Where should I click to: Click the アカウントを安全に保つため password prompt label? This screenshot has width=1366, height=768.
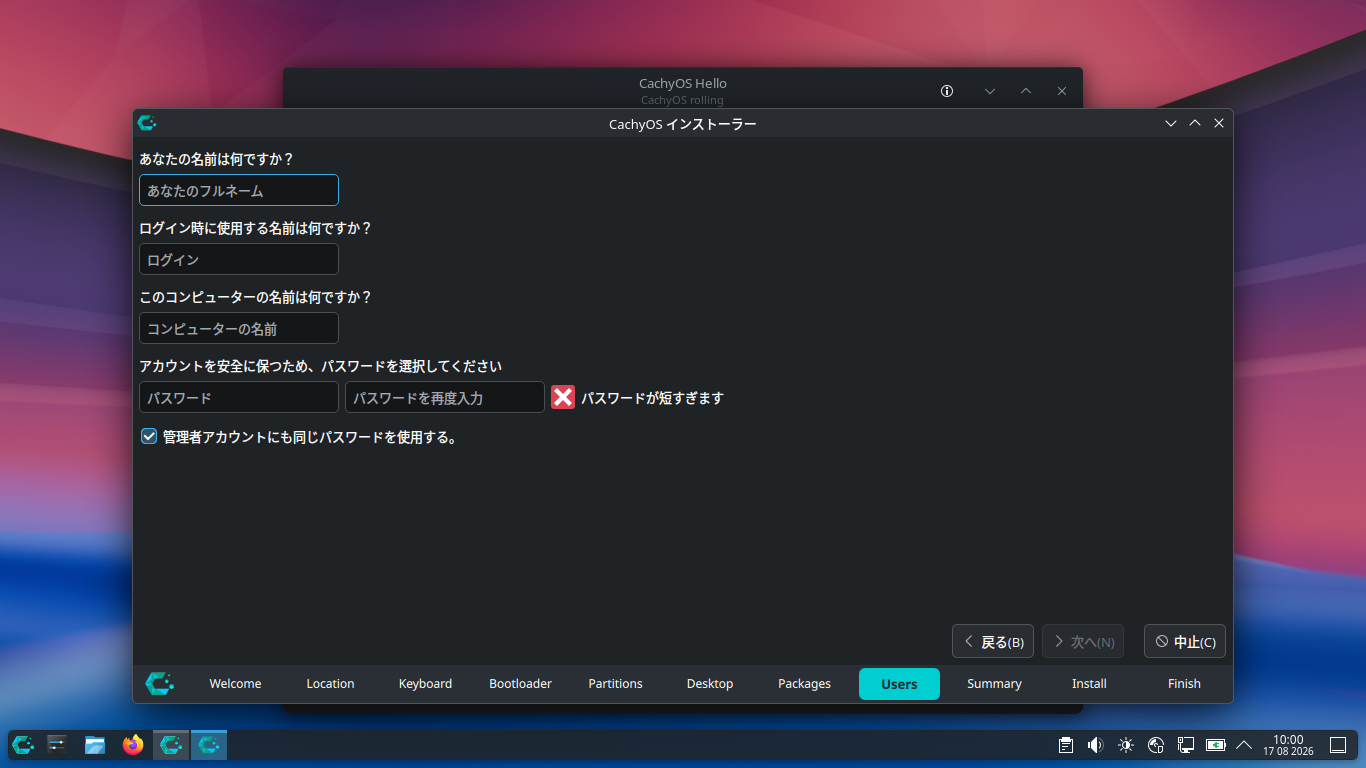pos(321,366)
